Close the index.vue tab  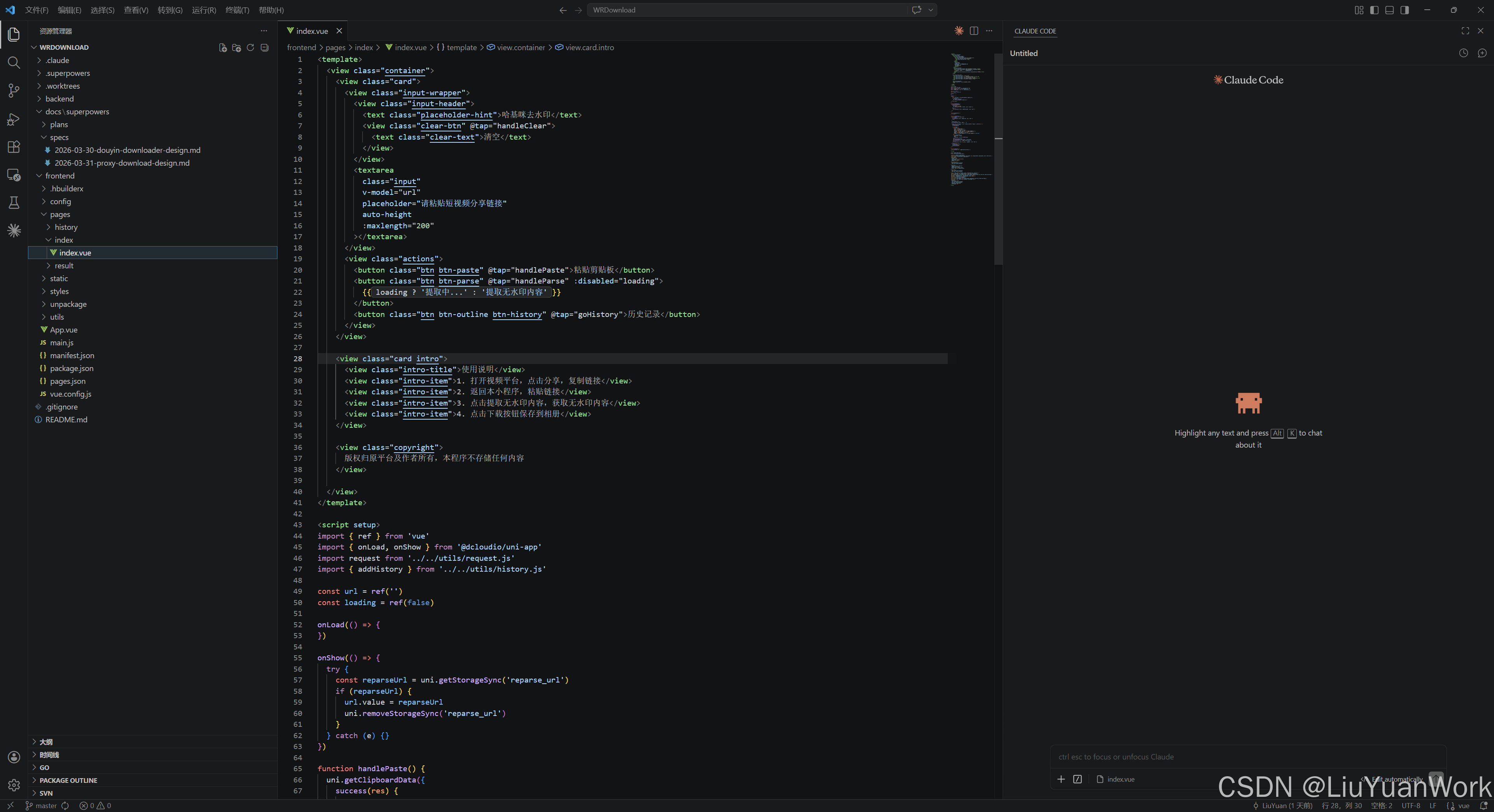(339, 31)
